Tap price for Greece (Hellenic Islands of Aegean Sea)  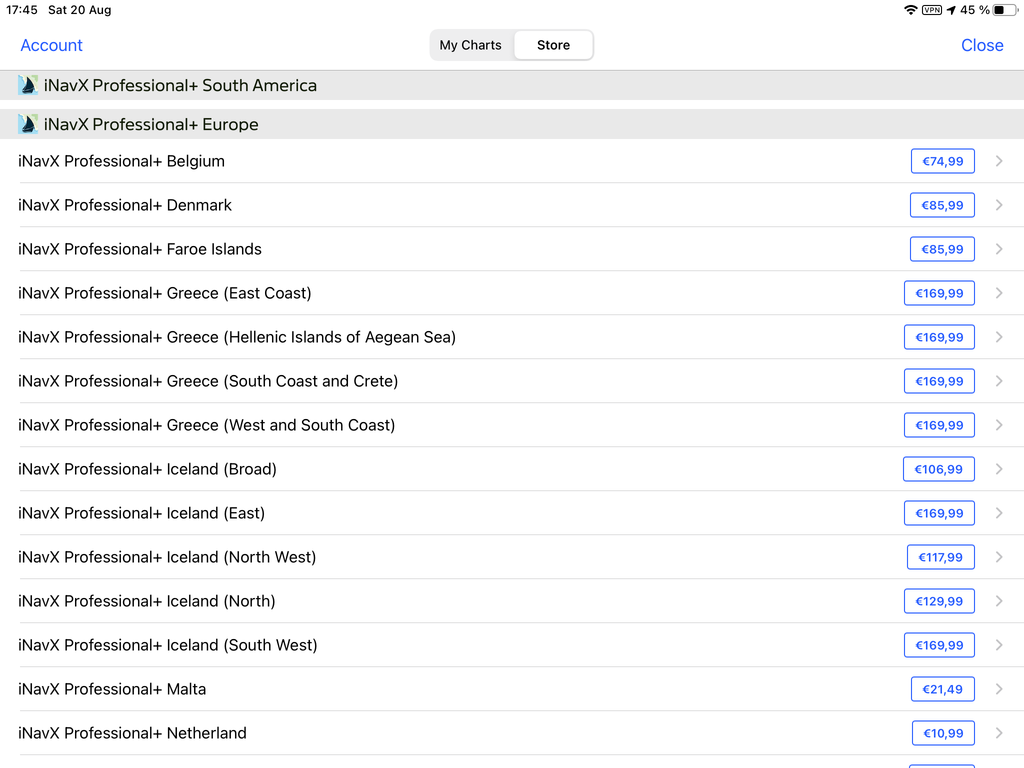click(939, 337)
